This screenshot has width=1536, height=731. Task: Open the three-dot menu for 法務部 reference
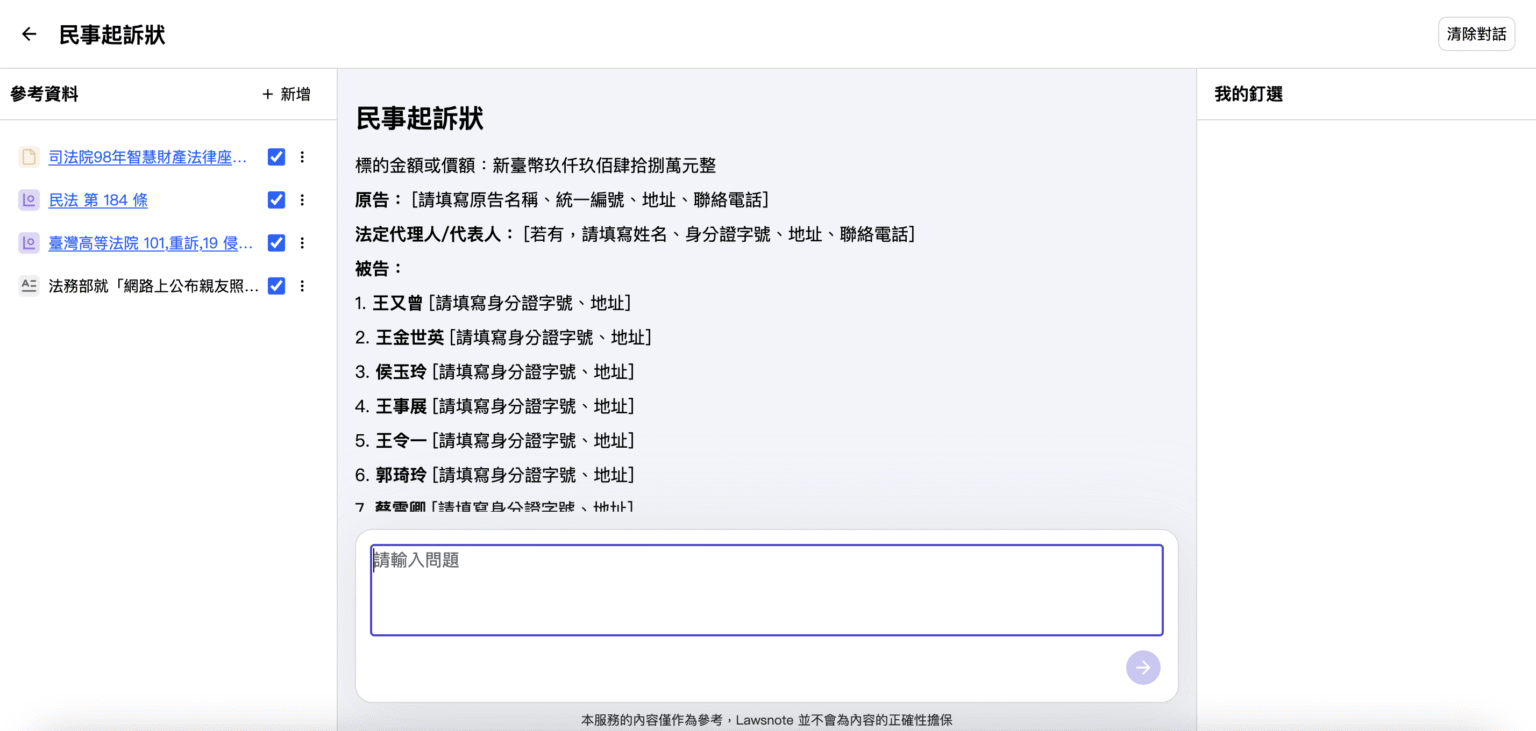[x=302, y=286]
